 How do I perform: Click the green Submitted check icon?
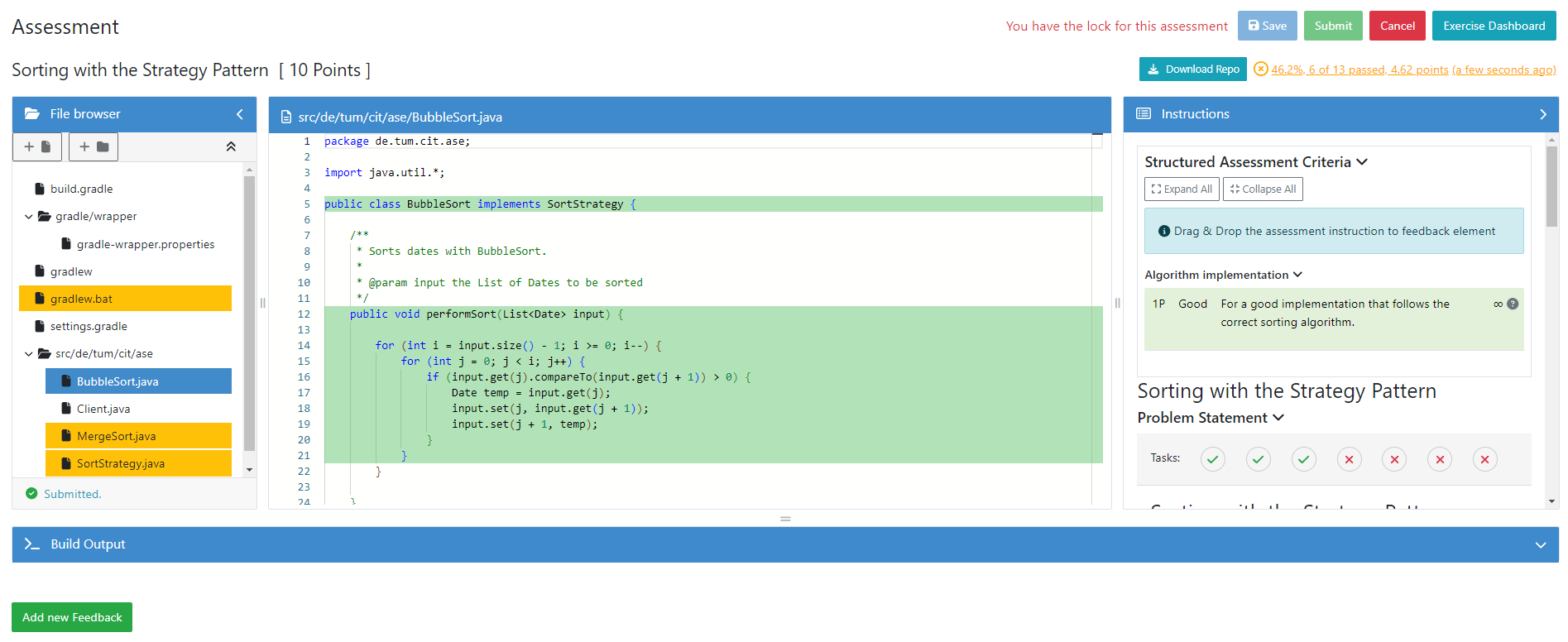(31, 493)
